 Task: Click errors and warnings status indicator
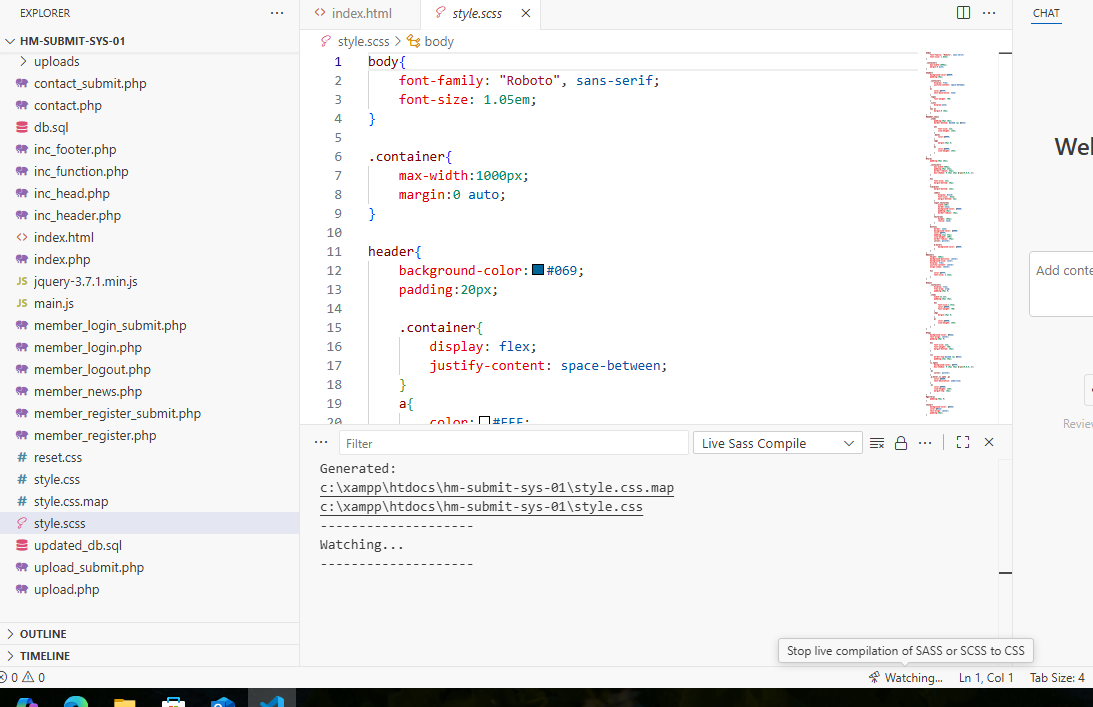[24, 677]
